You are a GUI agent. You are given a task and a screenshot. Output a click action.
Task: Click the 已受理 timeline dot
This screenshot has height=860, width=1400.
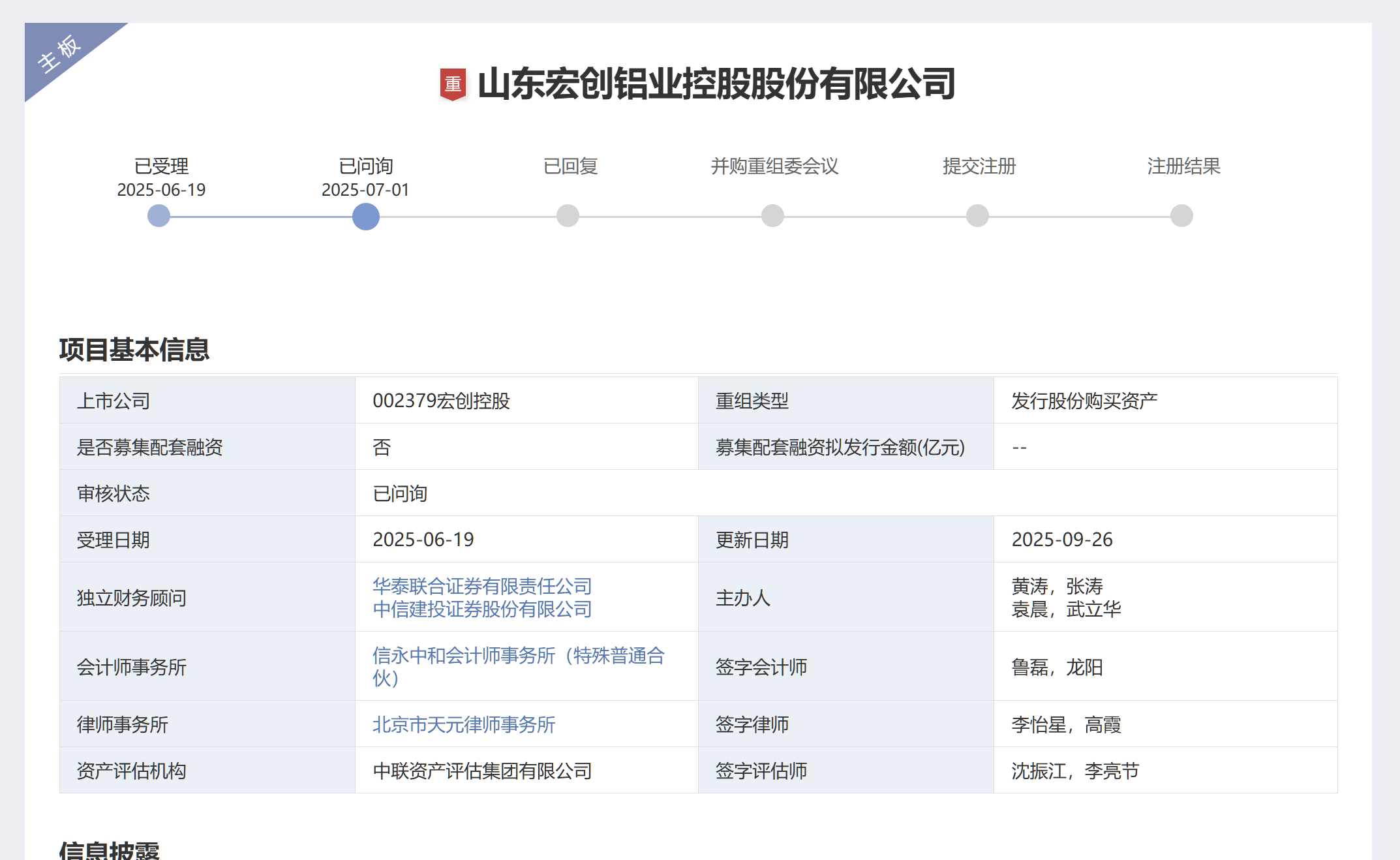pyautogui.click(x=159, y=216)
